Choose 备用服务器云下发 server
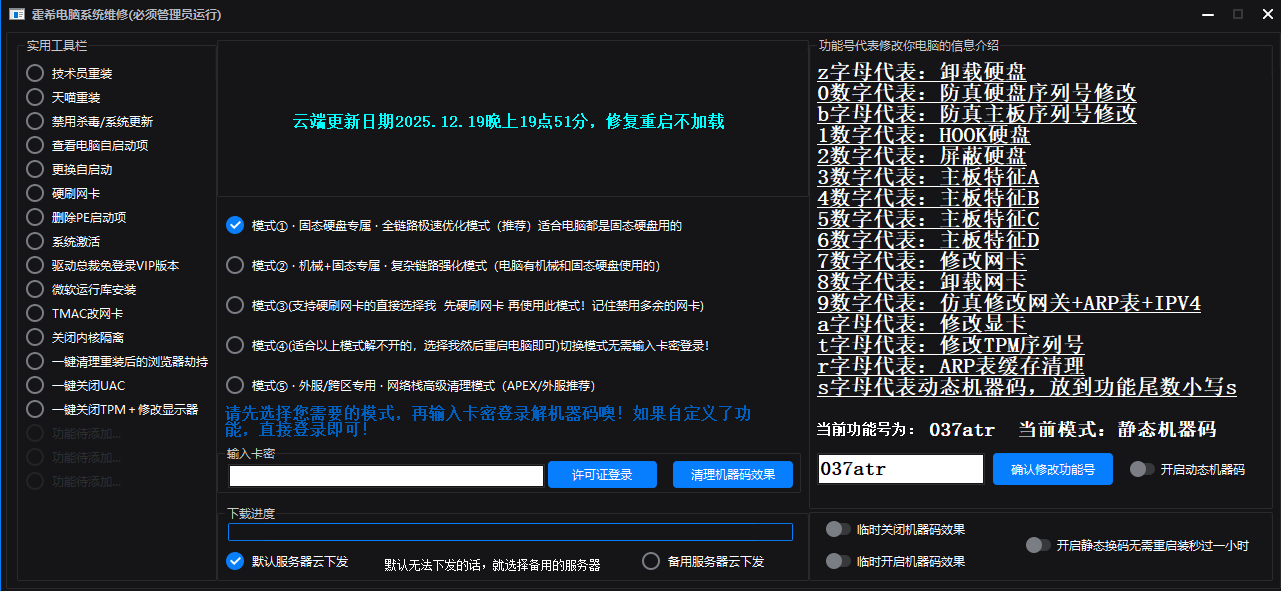Screen dimensions: 1281x591 pos(650,561)
